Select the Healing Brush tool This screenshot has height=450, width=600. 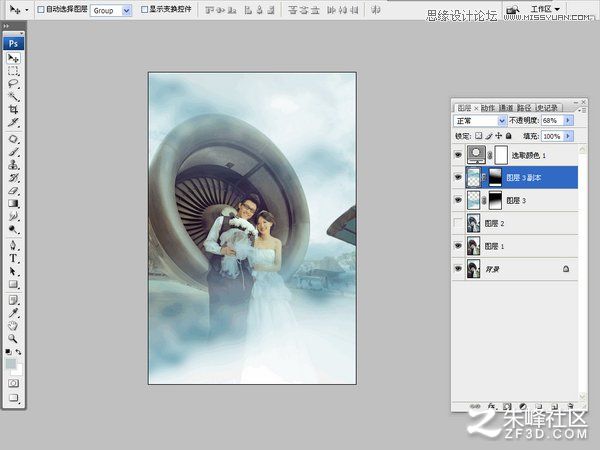click(13, 139)
